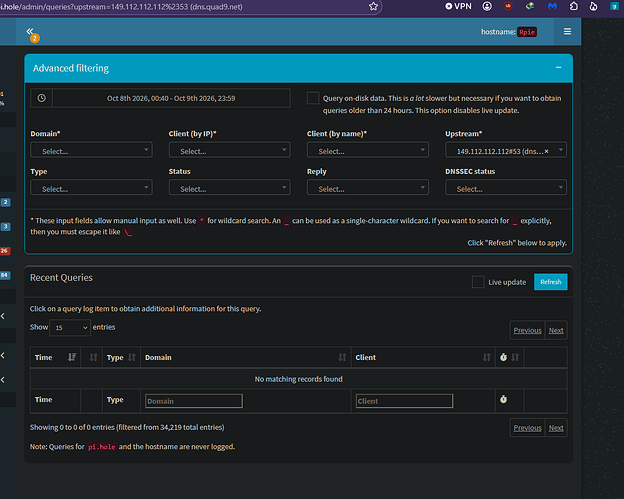Open the hamburger menu beside hostname
624x499 pixels.
567,31
